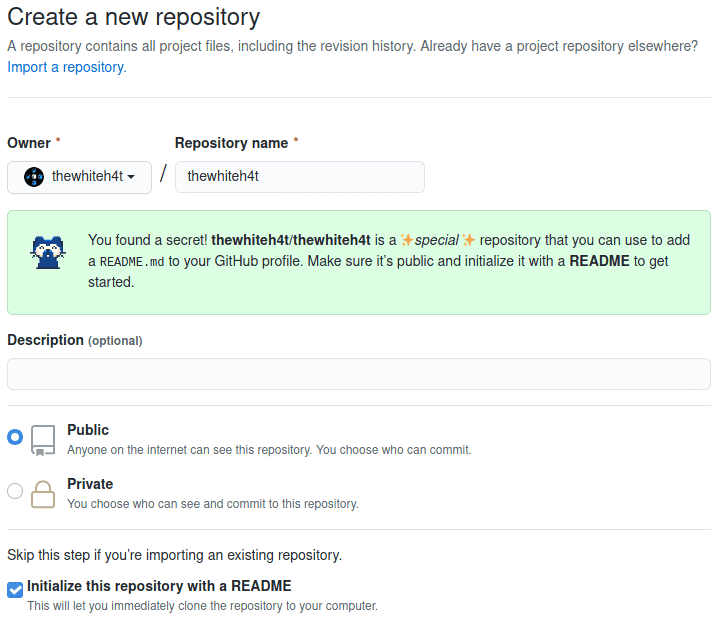The image size is (720, 622).
Task: Click the sparkle emoji before 'special'
Action: click(x=407, y=240)
